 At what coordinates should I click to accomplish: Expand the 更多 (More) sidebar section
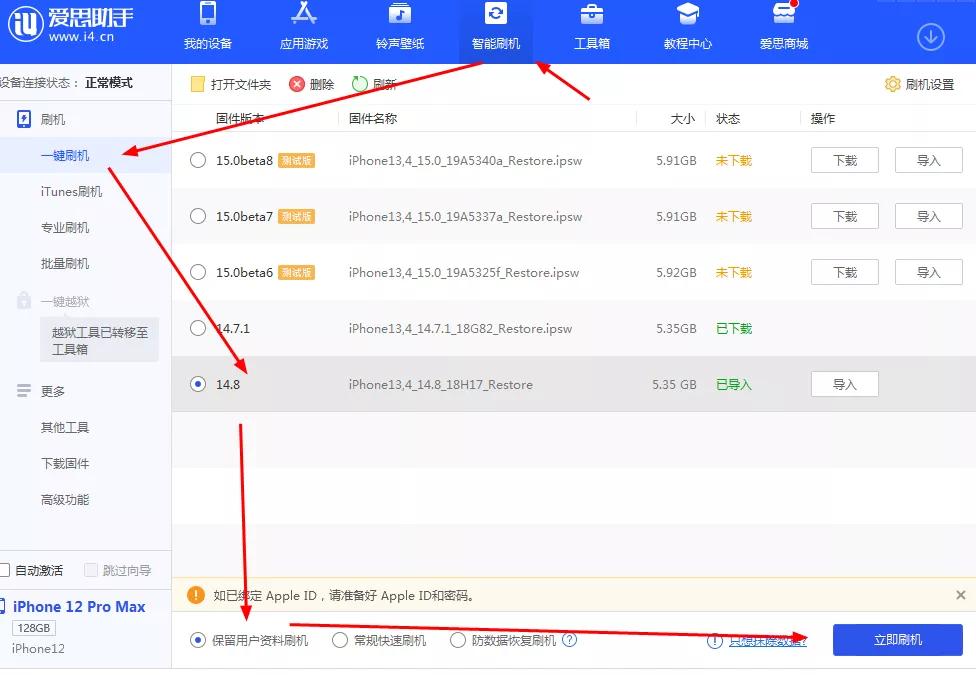click(x=55, y=390)
